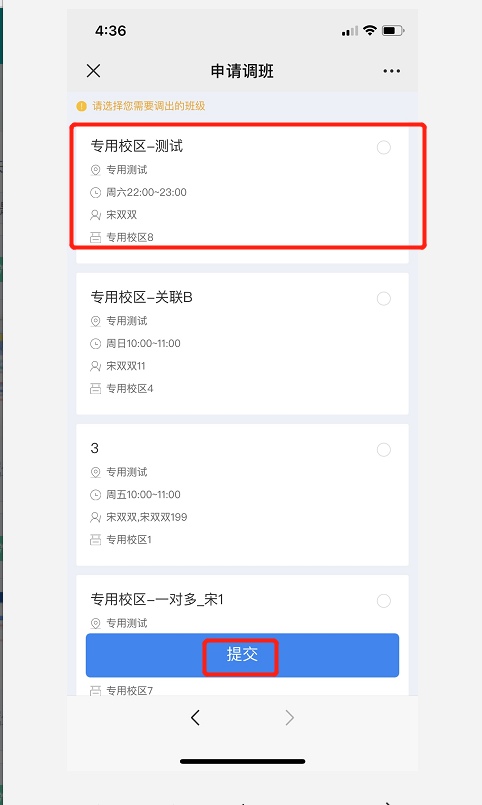Open the 专用校区-关联B class card title

pos(142,297)
